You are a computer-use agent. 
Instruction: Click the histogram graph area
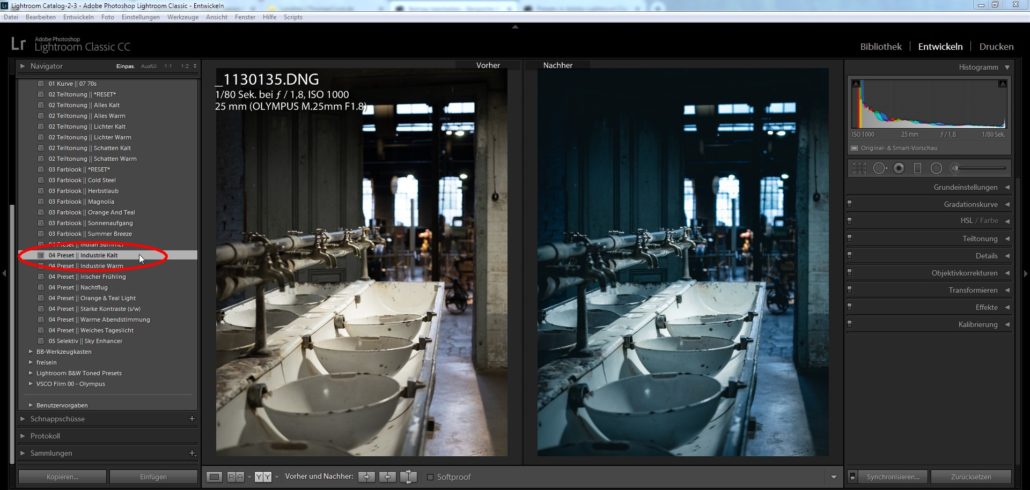pyautogui.click(x=929, y=103)
